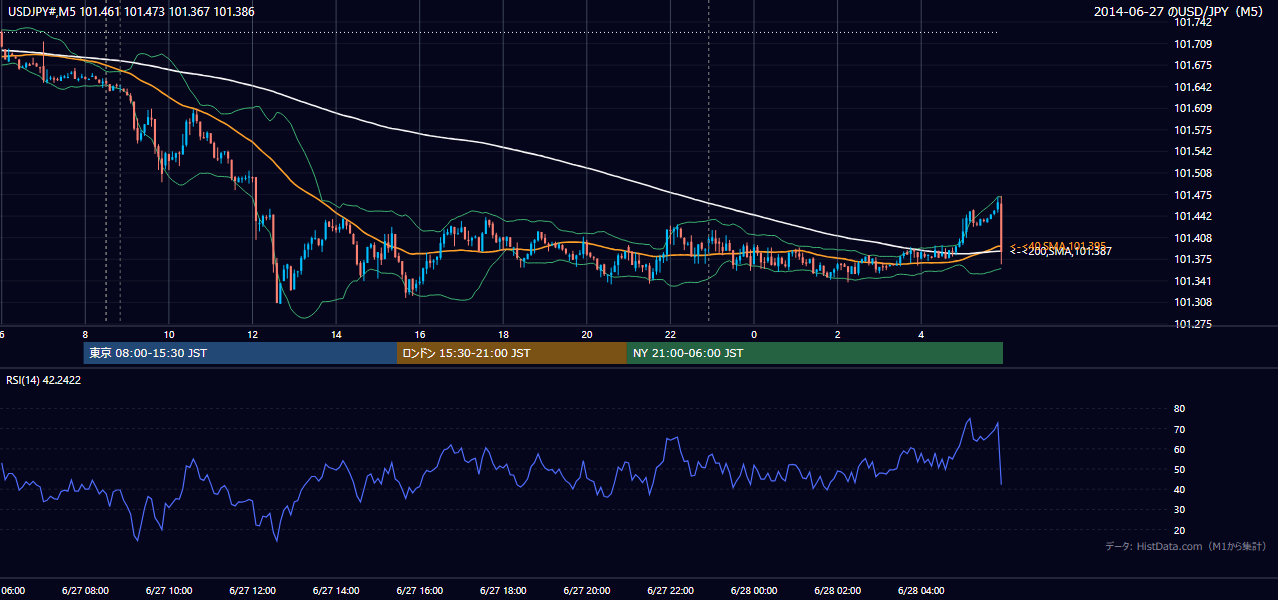Click price axis value 101.642
This screenshot has height=600, width=1278.
point(1192,87)
